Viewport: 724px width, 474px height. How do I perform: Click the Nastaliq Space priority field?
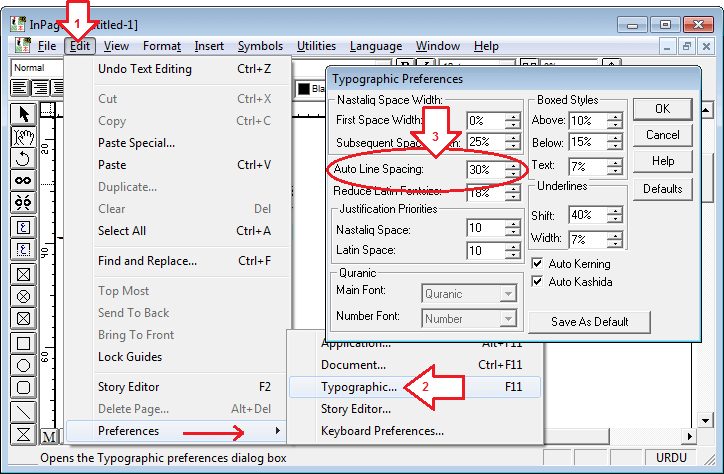[485, 229]
